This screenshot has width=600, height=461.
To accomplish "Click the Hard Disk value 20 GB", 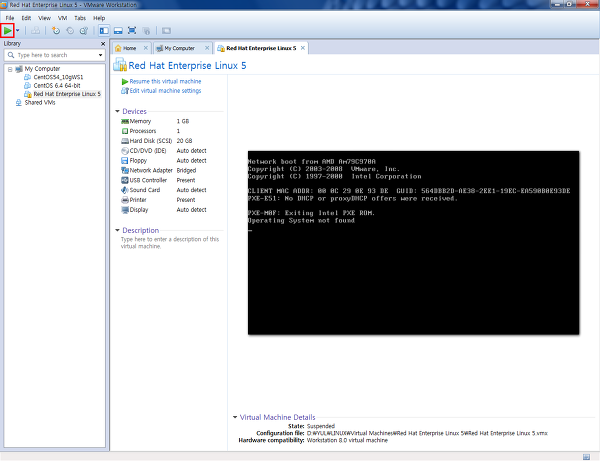I will [x=184, y=141].
